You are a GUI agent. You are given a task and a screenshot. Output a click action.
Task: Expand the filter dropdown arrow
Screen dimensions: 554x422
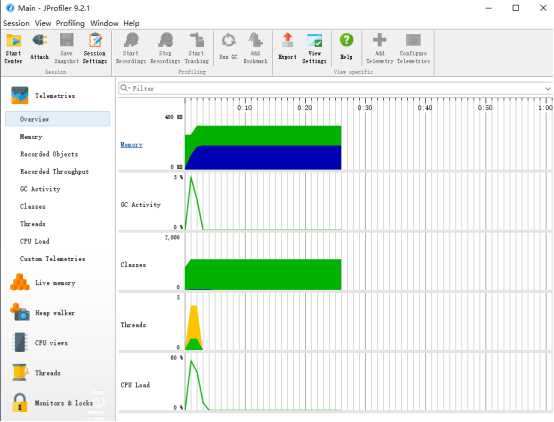pos(547,88)
